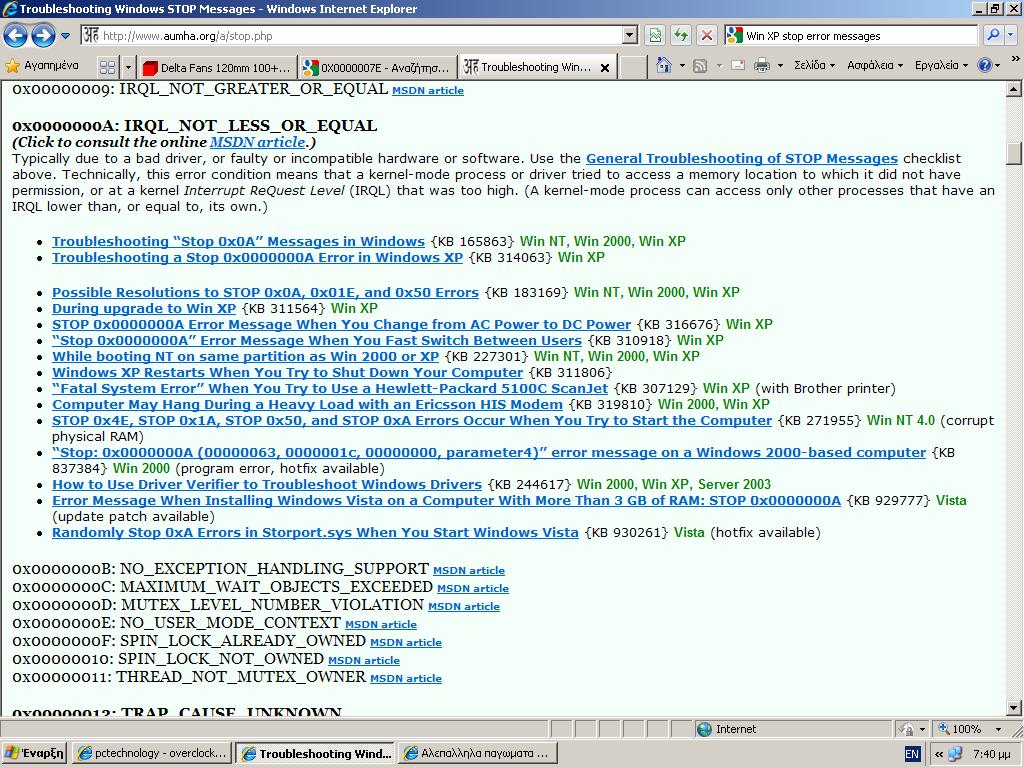Open Windows XP Restarts When You Shut Down link
Image resolution: width=1024 pixels, height=768 pixels.
[x=287, y=372]
